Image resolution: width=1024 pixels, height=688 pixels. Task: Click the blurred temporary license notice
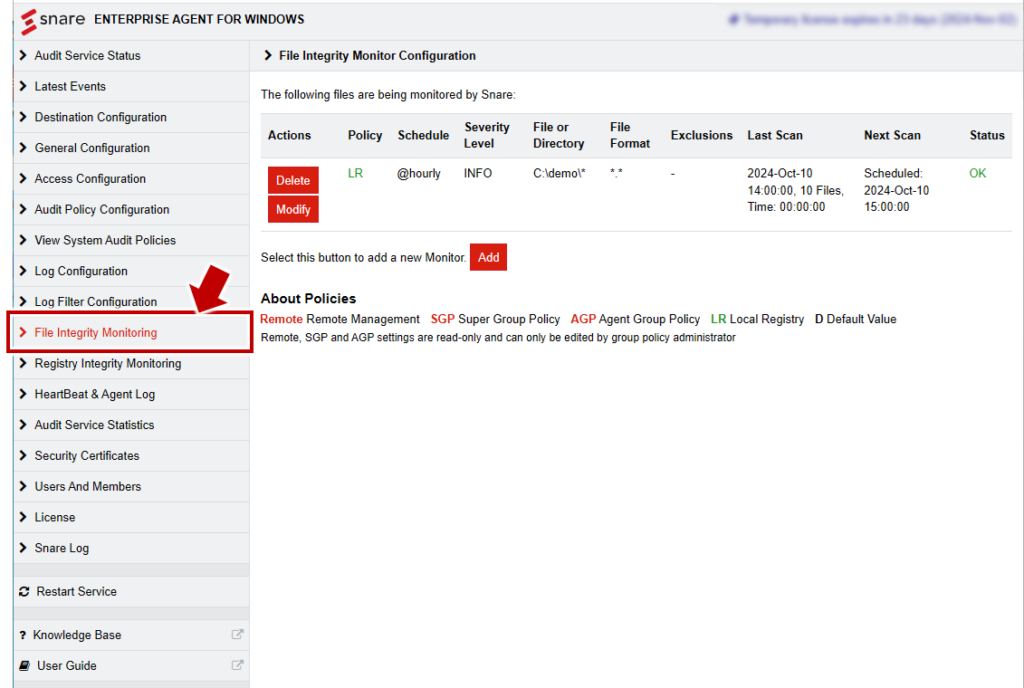click(872, 20)
